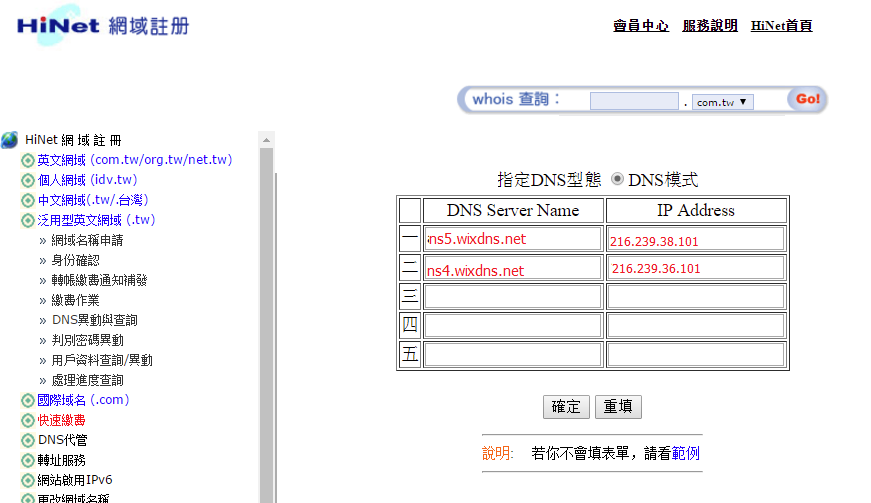
Task: Go to HiNet首頁 link
Action: 782,26
